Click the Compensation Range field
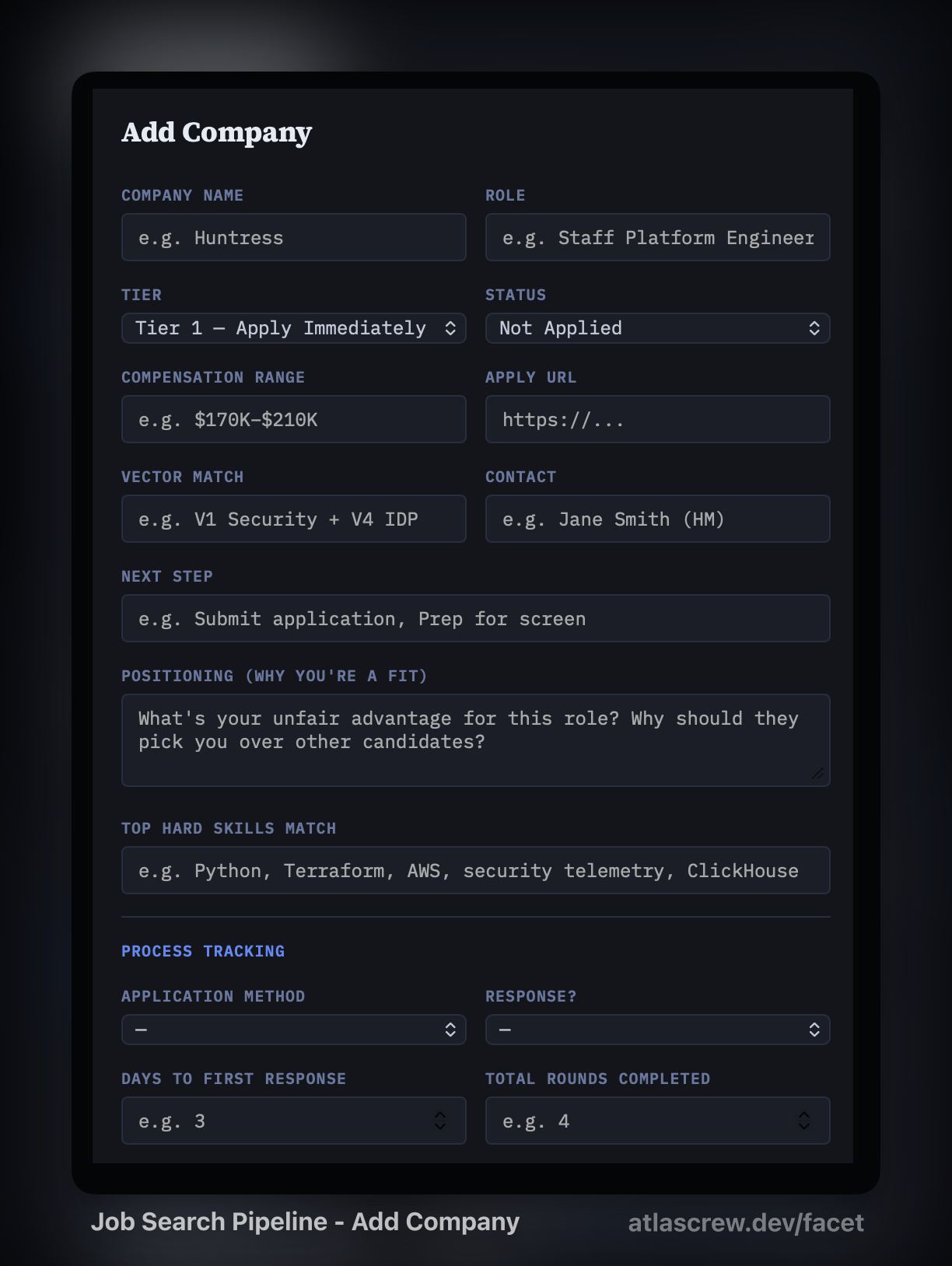Image resolution: width=952 pixels, height=1266 pixels. (x=293, y=419)
